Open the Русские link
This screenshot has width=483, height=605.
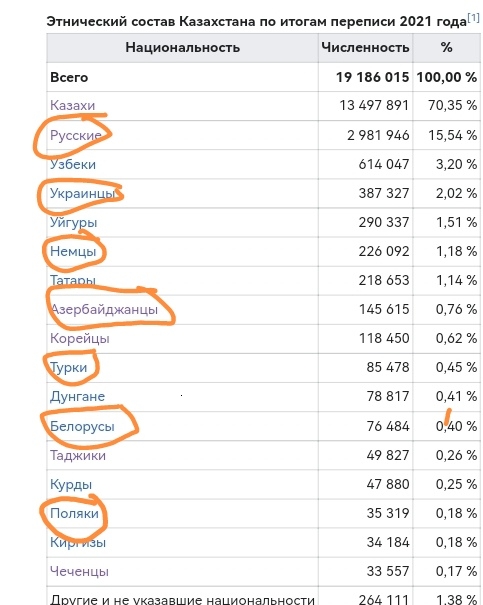point(76,135)
